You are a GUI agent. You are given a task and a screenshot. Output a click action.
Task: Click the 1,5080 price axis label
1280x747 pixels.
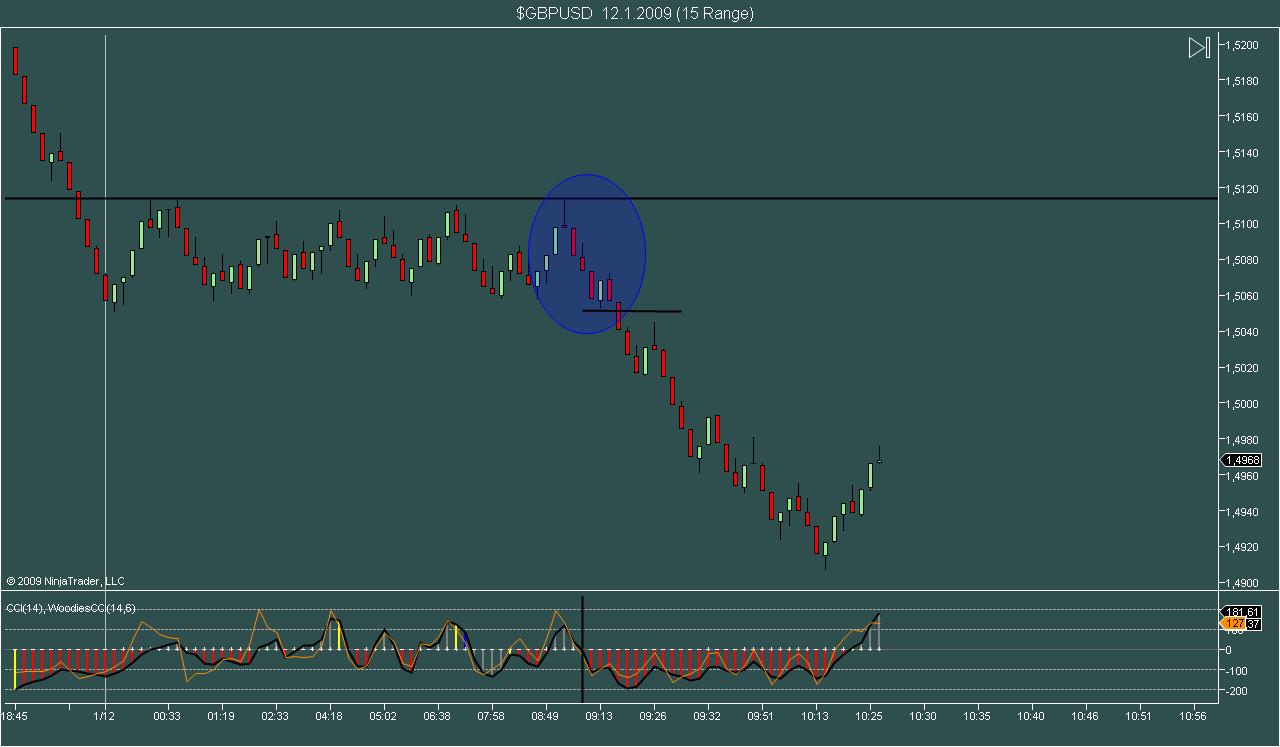click(1244, 260)
